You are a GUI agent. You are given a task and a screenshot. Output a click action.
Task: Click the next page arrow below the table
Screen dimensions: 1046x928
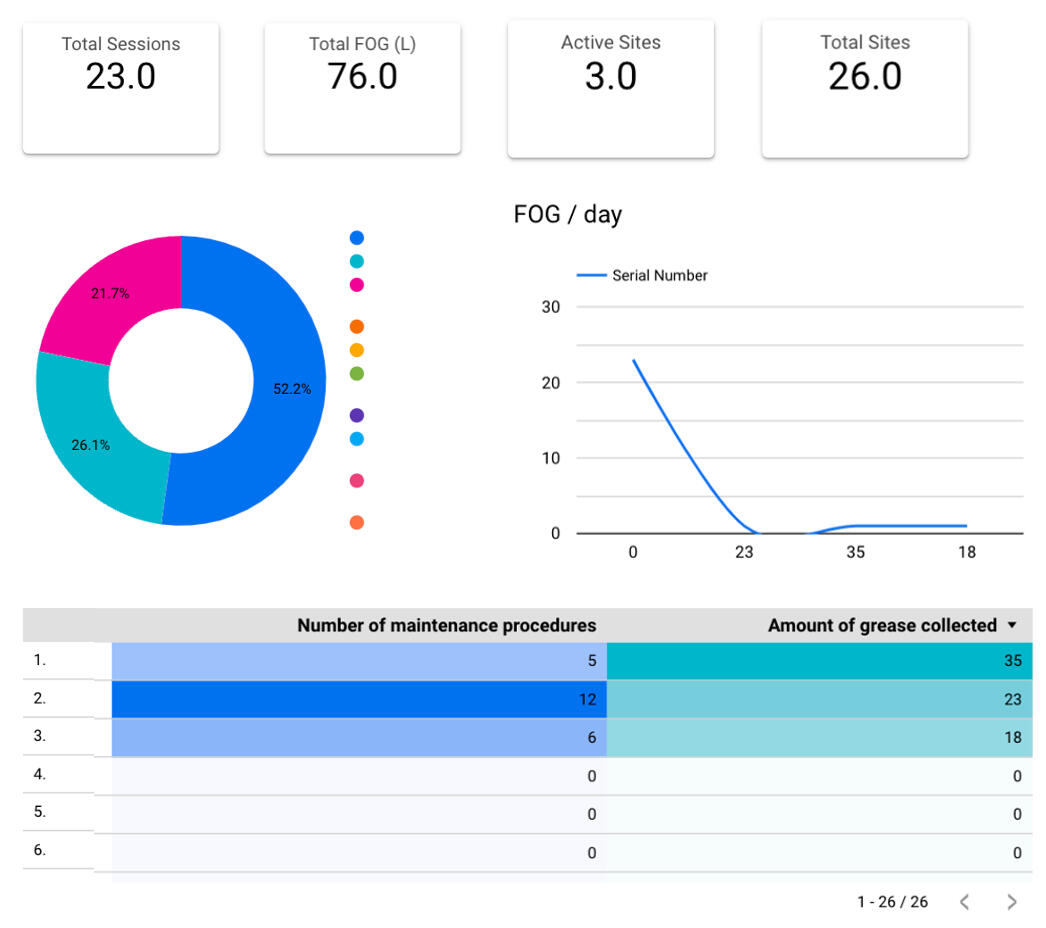coord(1013,901)
